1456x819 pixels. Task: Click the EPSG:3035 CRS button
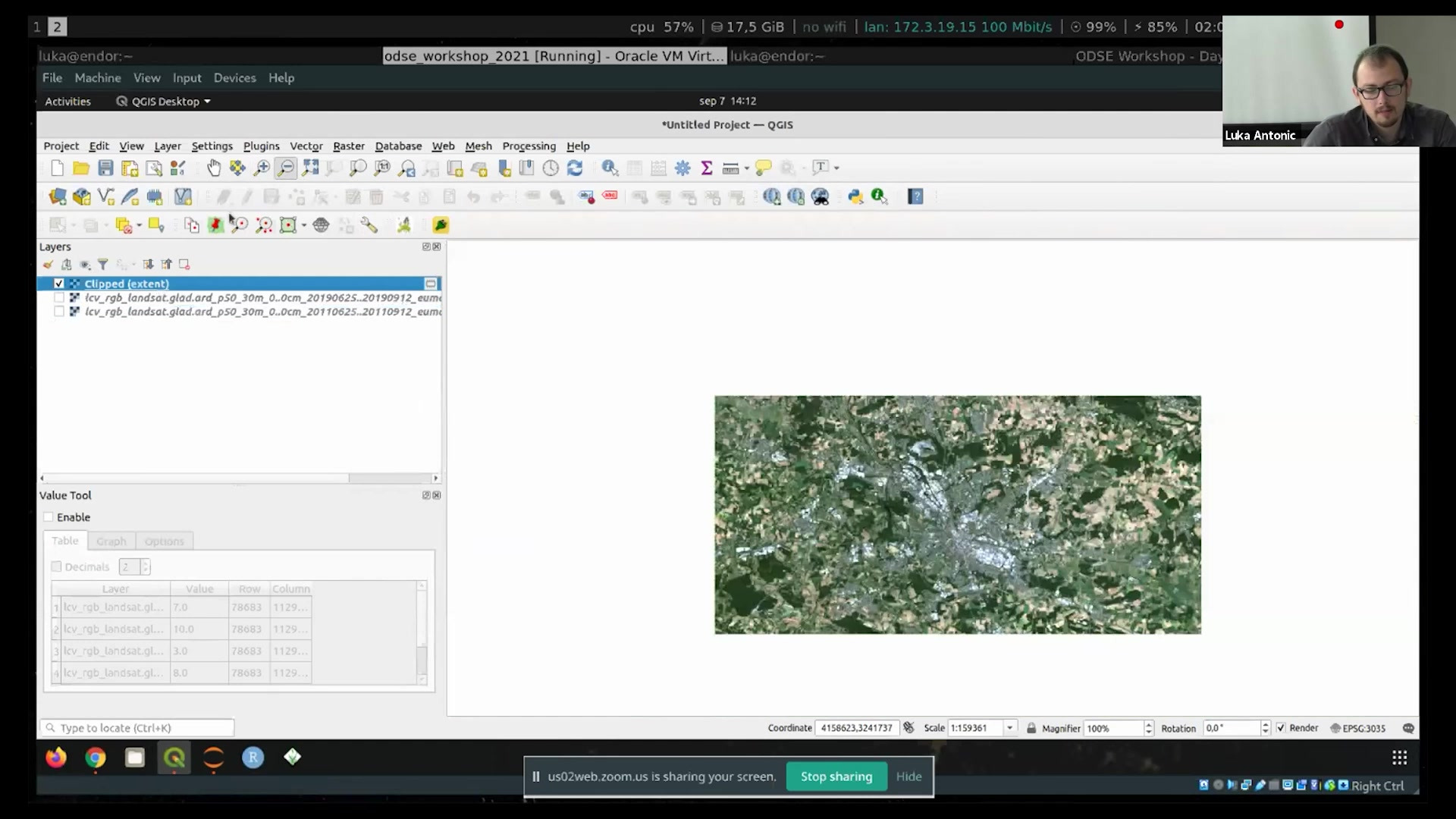coord(1357,728)
